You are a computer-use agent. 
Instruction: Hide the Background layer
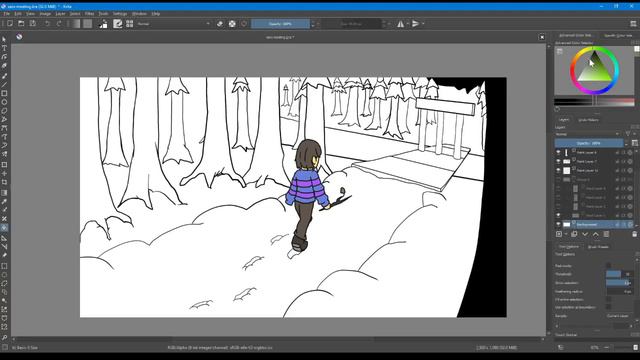[558, 224]
